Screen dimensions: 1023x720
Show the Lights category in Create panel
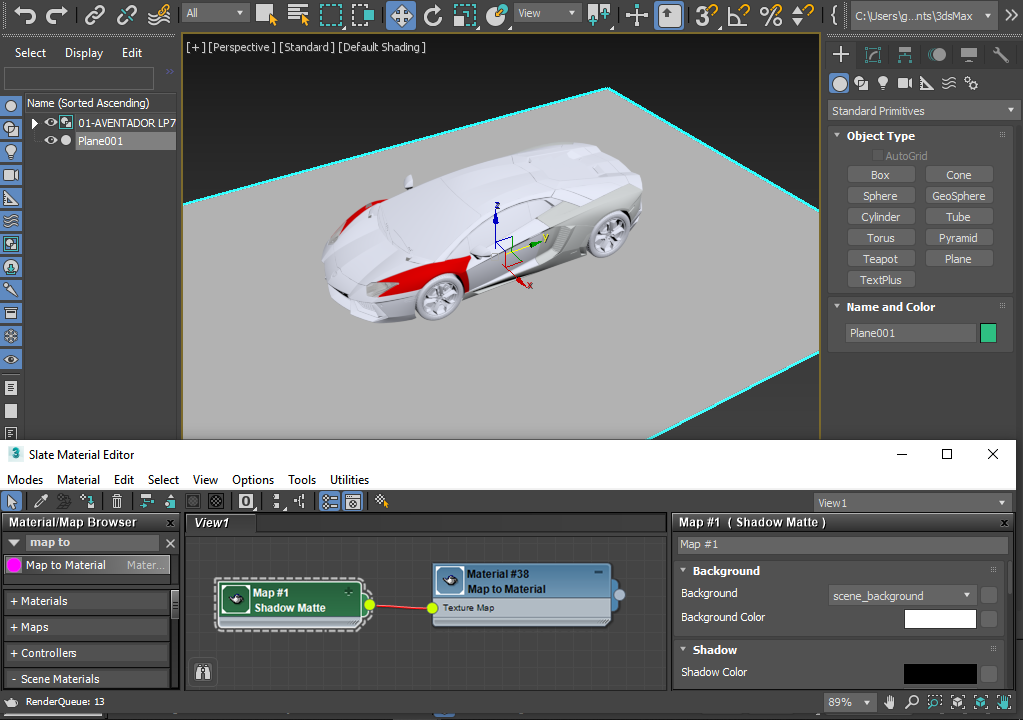point(883,84)
